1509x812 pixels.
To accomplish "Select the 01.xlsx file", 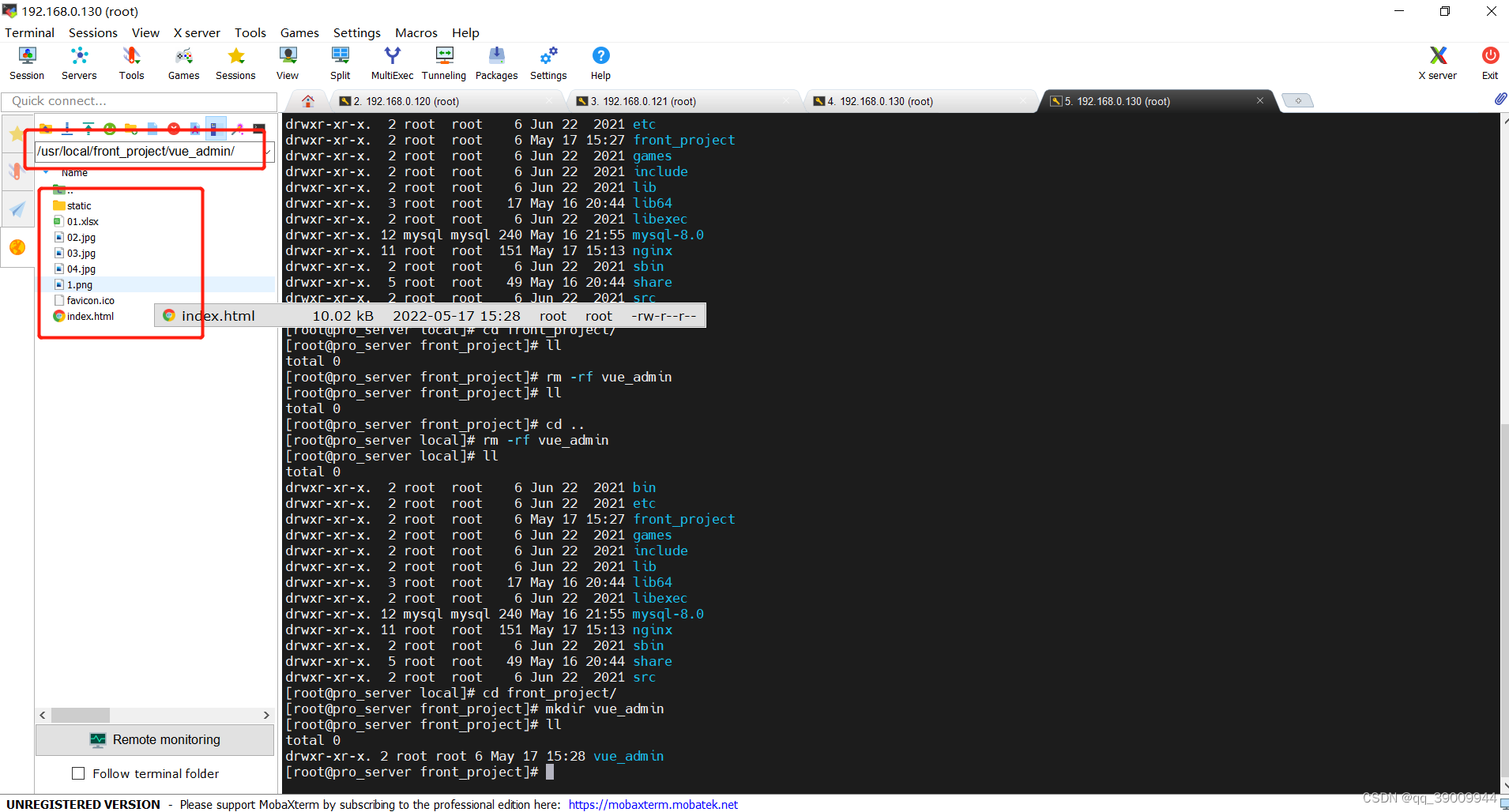I will point(76,221).
